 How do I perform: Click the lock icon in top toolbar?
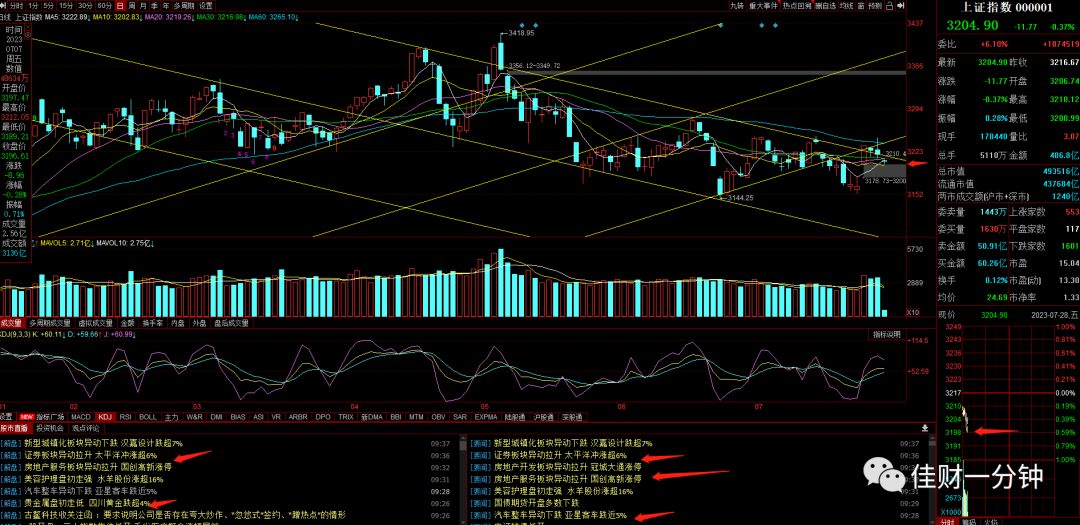[x=889, y=6]
